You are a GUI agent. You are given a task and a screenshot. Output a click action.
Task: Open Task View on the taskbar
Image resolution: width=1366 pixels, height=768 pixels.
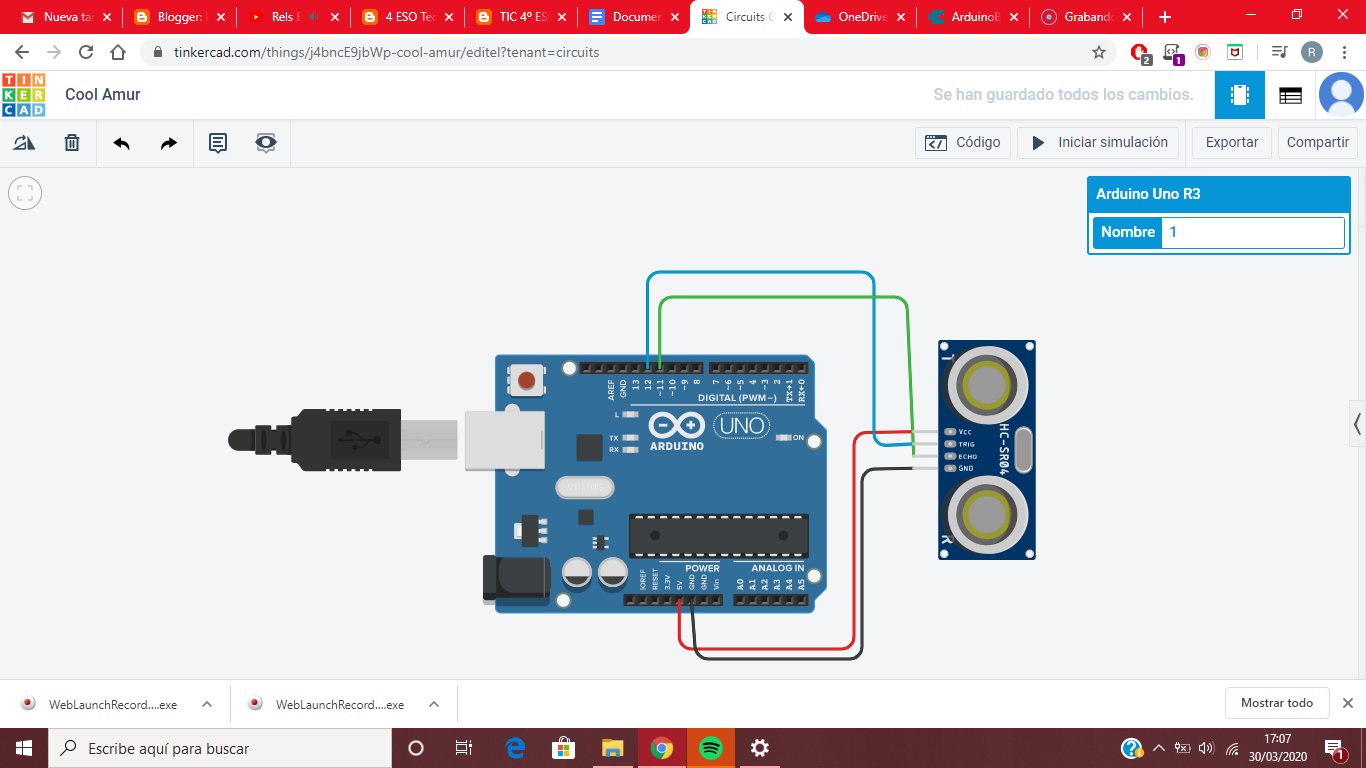[x=464, y=748]
